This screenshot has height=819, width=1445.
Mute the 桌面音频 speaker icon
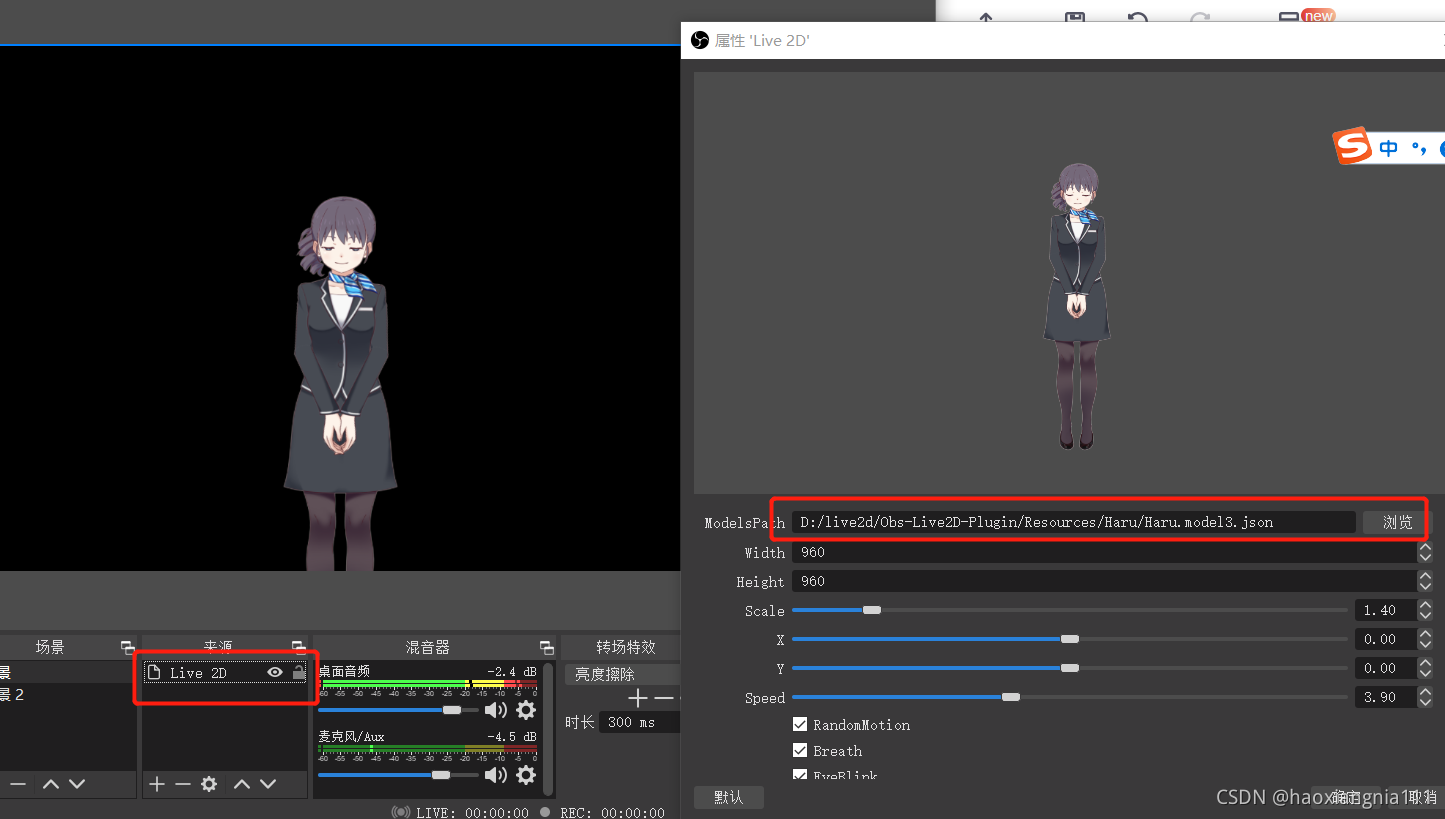pos(496,710)
